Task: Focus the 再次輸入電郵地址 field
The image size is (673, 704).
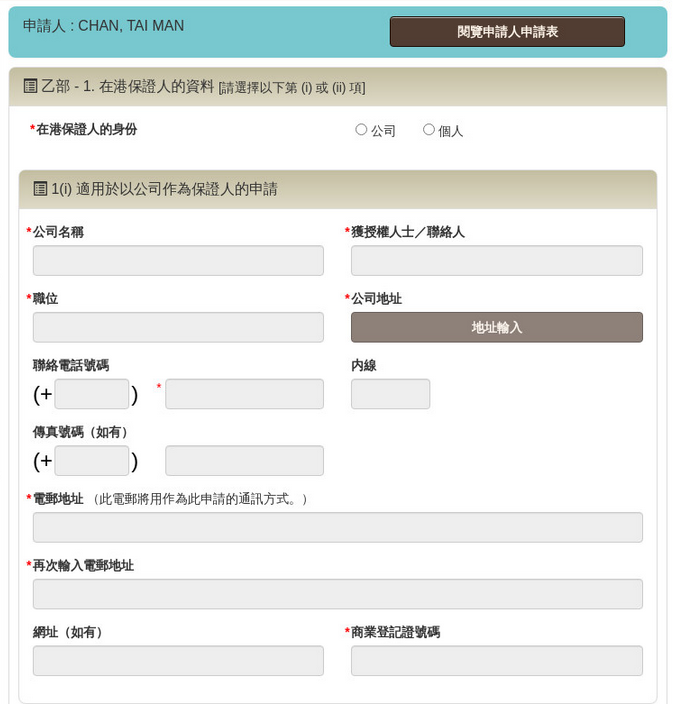Action: point(337,594)
